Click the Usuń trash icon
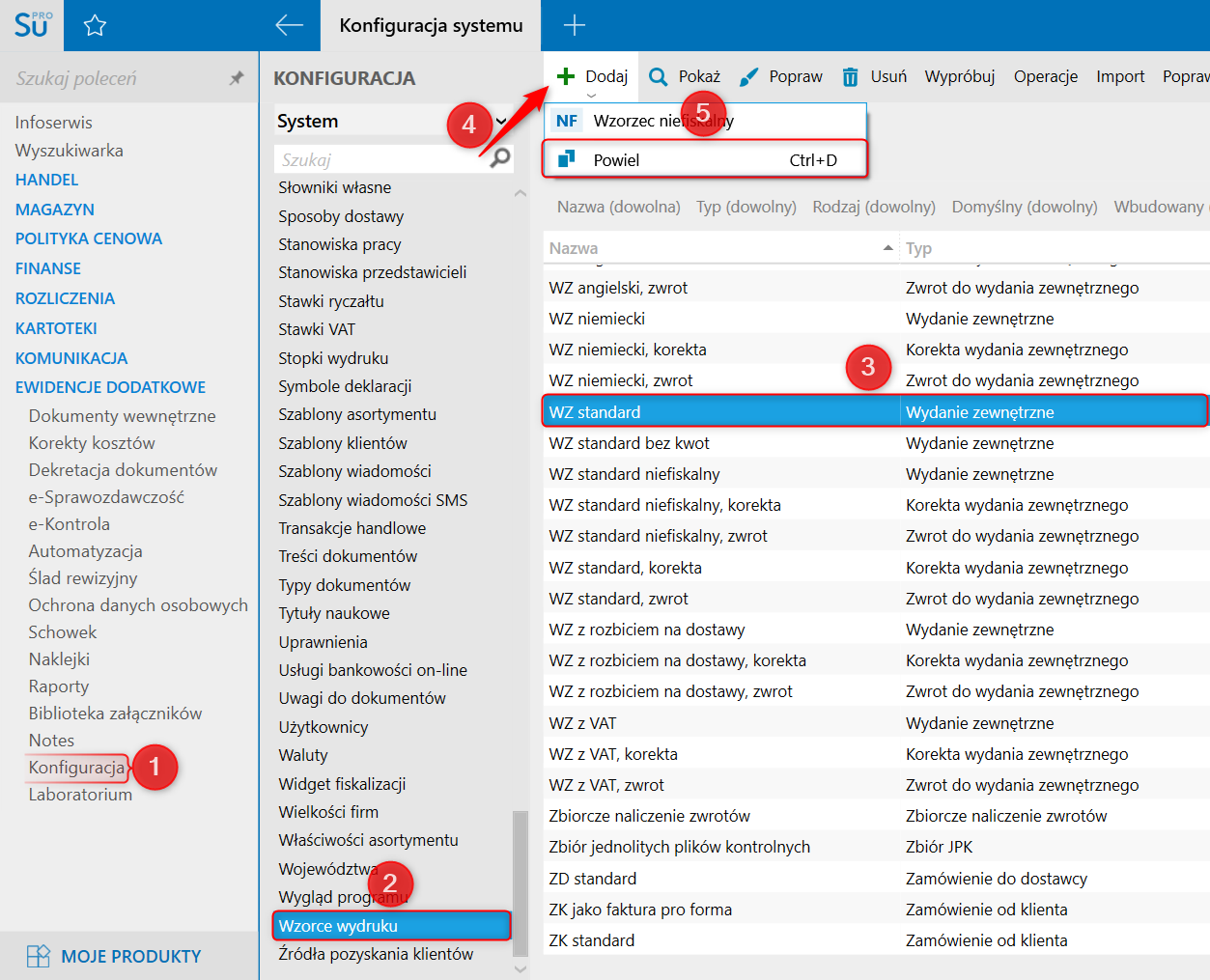Image resolution: width=1210 pixels, height=980 pixels. (850, 76)
